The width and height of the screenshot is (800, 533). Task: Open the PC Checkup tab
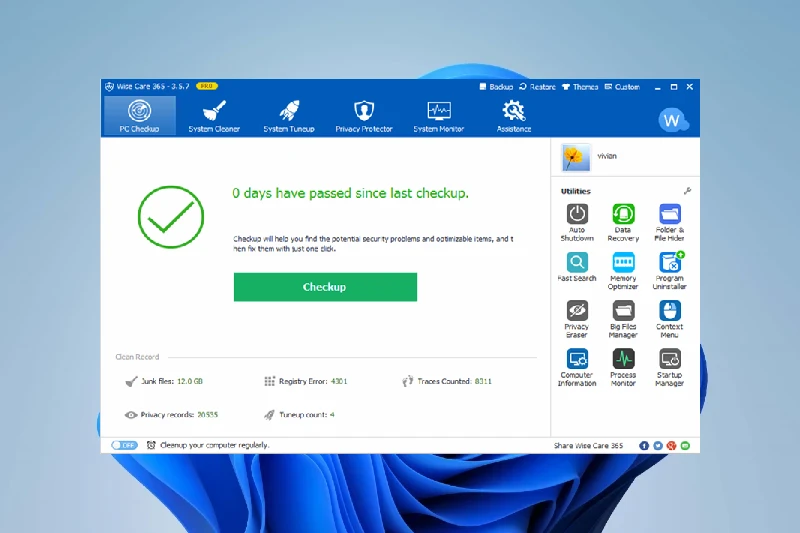139,116
